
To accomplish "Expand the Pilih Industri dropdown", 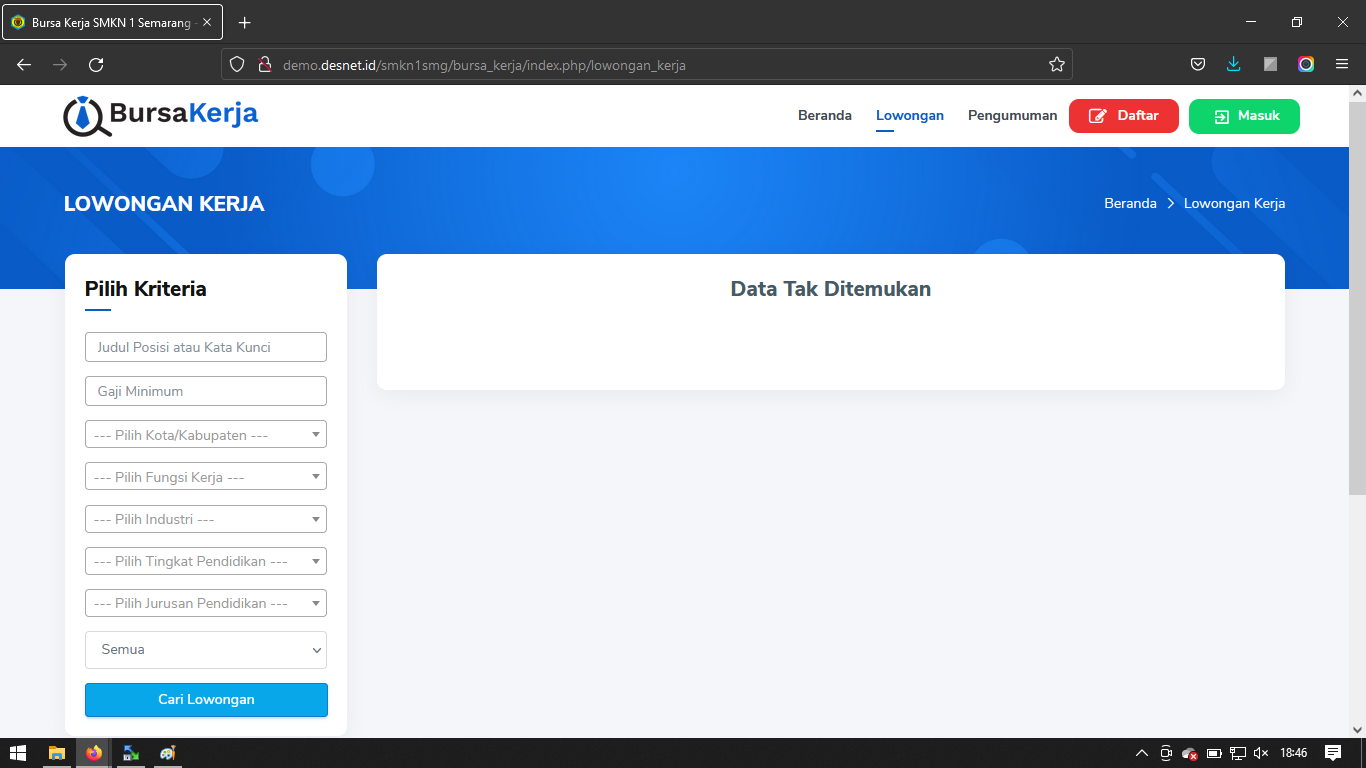I will 206,519.
